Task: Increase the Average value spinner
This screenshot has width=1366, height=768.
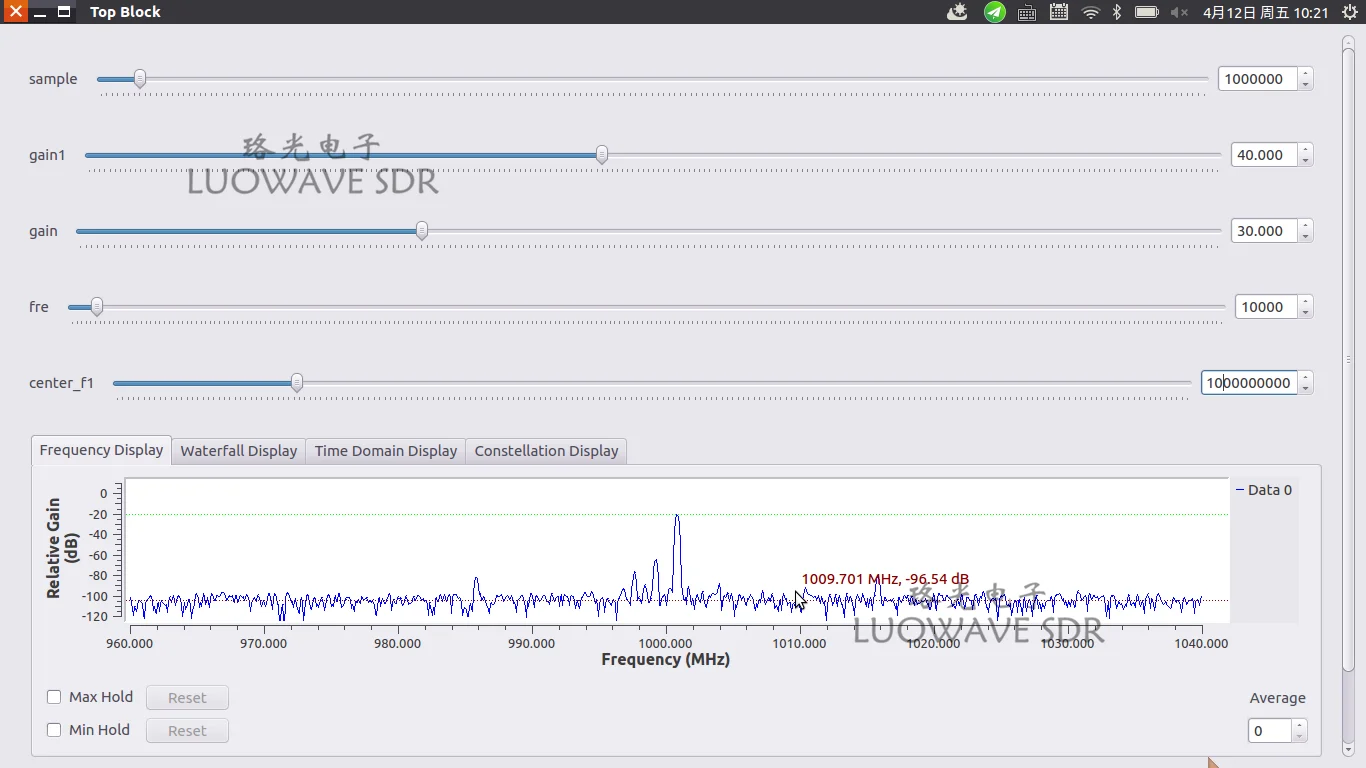Action: coord(1297,725)
